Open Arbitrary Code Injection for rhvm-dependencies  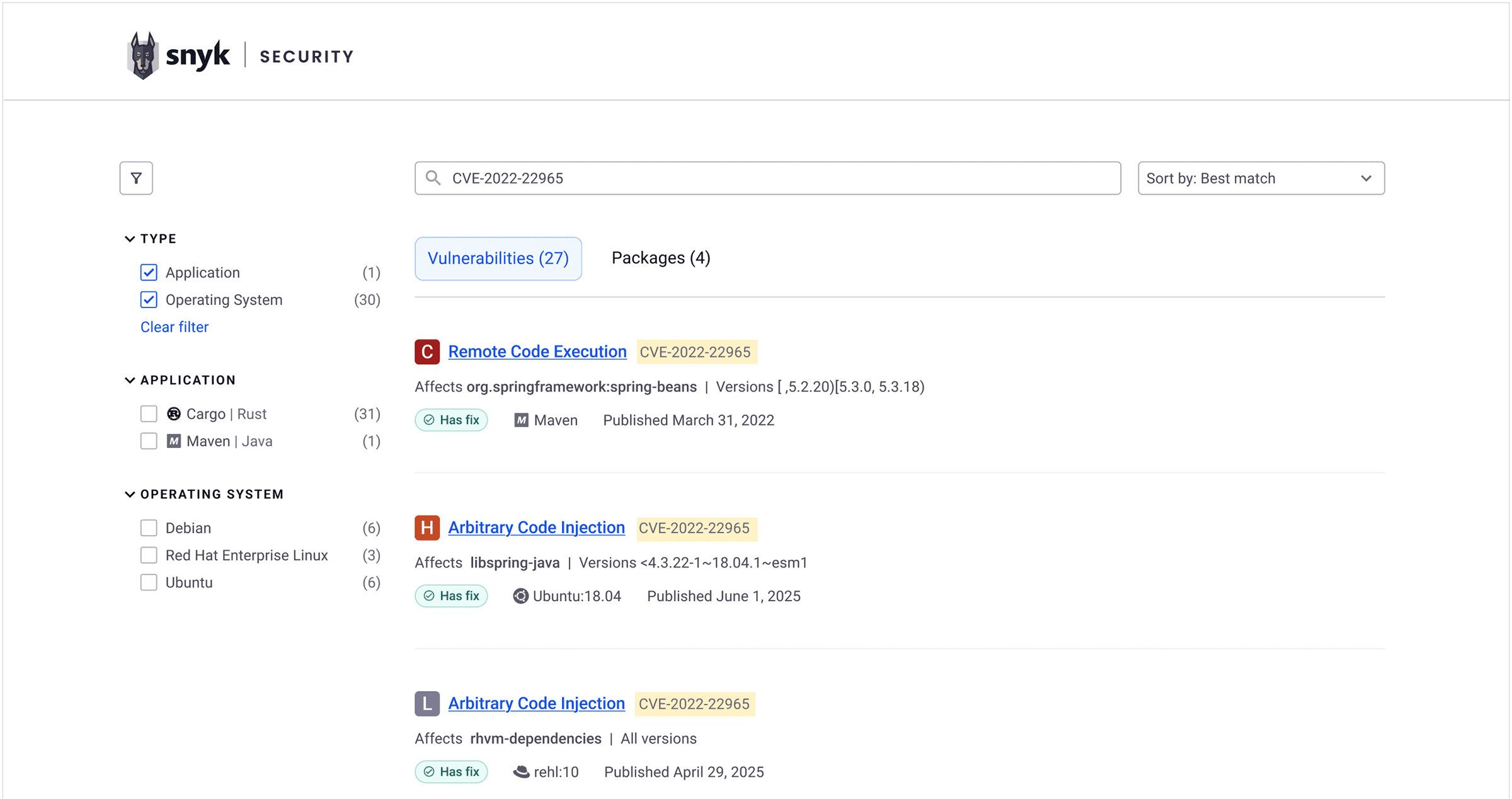(537, 703)
